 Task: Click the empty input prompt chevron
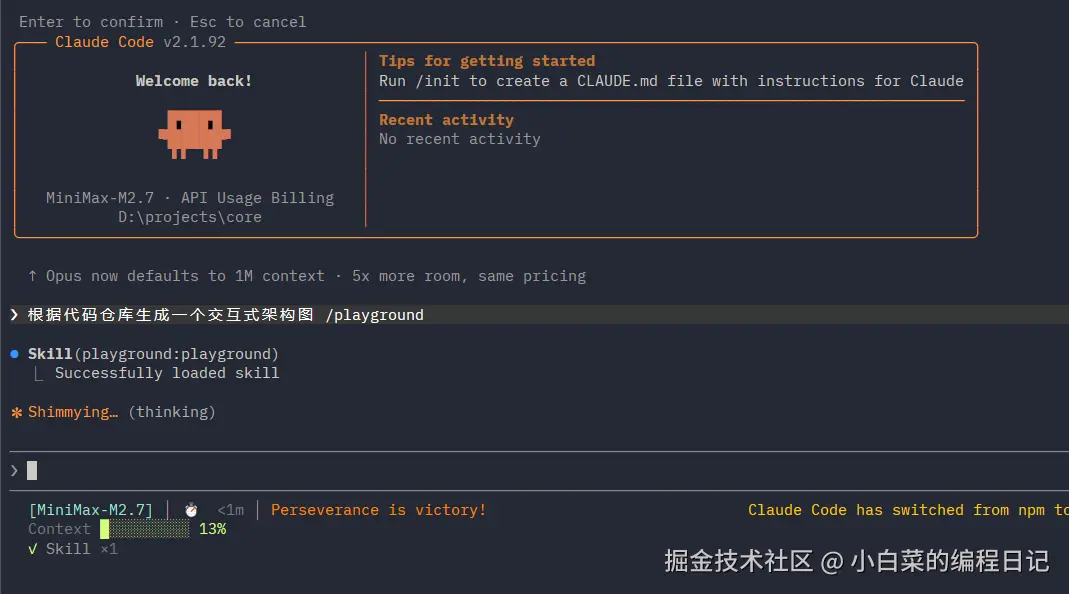pyautogui.click(x=14, y=470)
